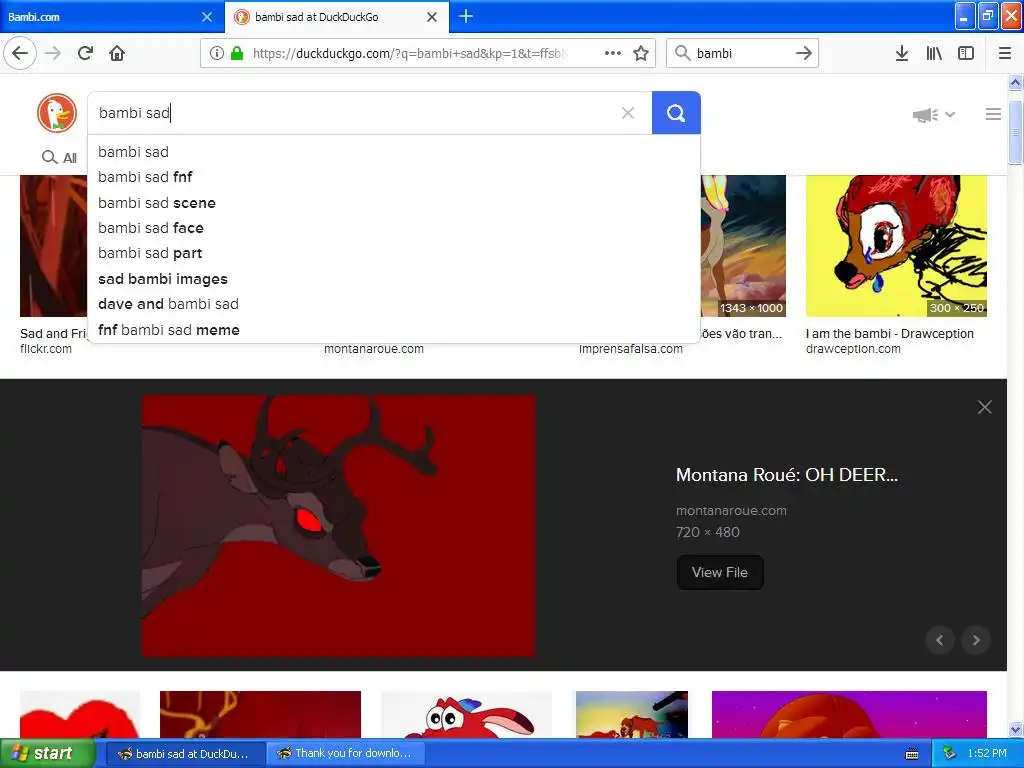Show site information icon in address bar
The image size is (1024, 768).
(217, 53)
